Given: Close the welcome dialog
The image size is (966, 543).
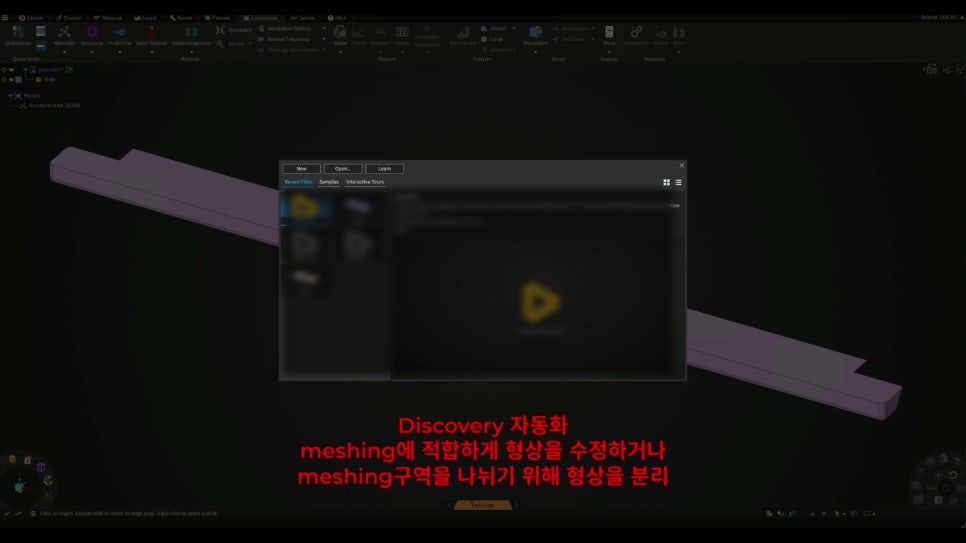Looking at the screenshot, I should tap(681, 165).
